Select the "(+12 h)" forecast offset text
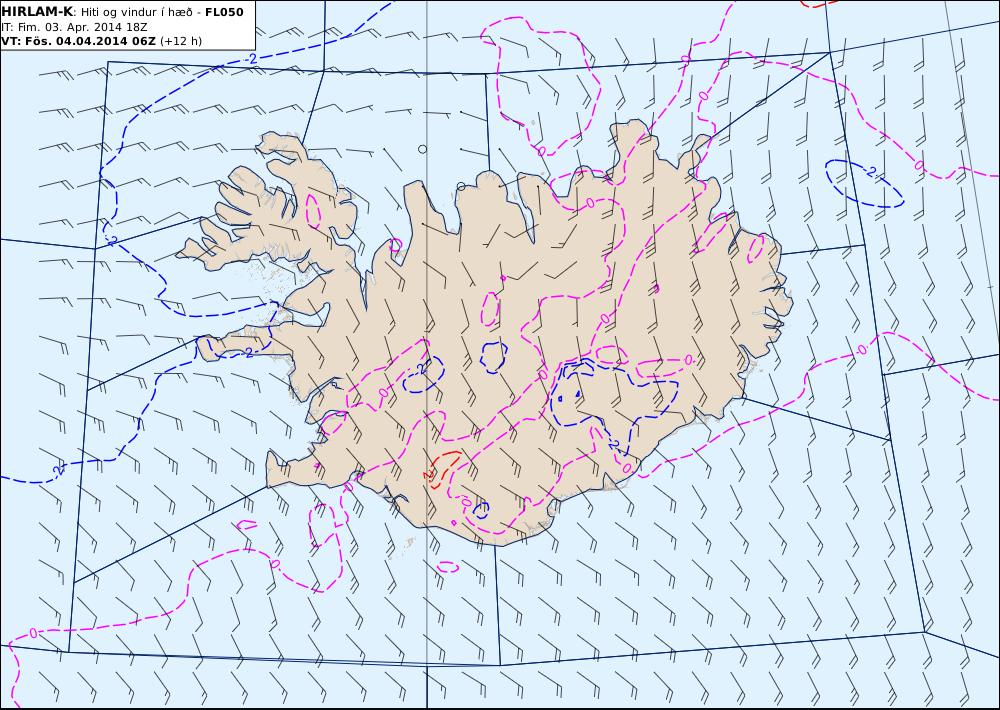1000x710 pixels. click(x=180, y=41)
